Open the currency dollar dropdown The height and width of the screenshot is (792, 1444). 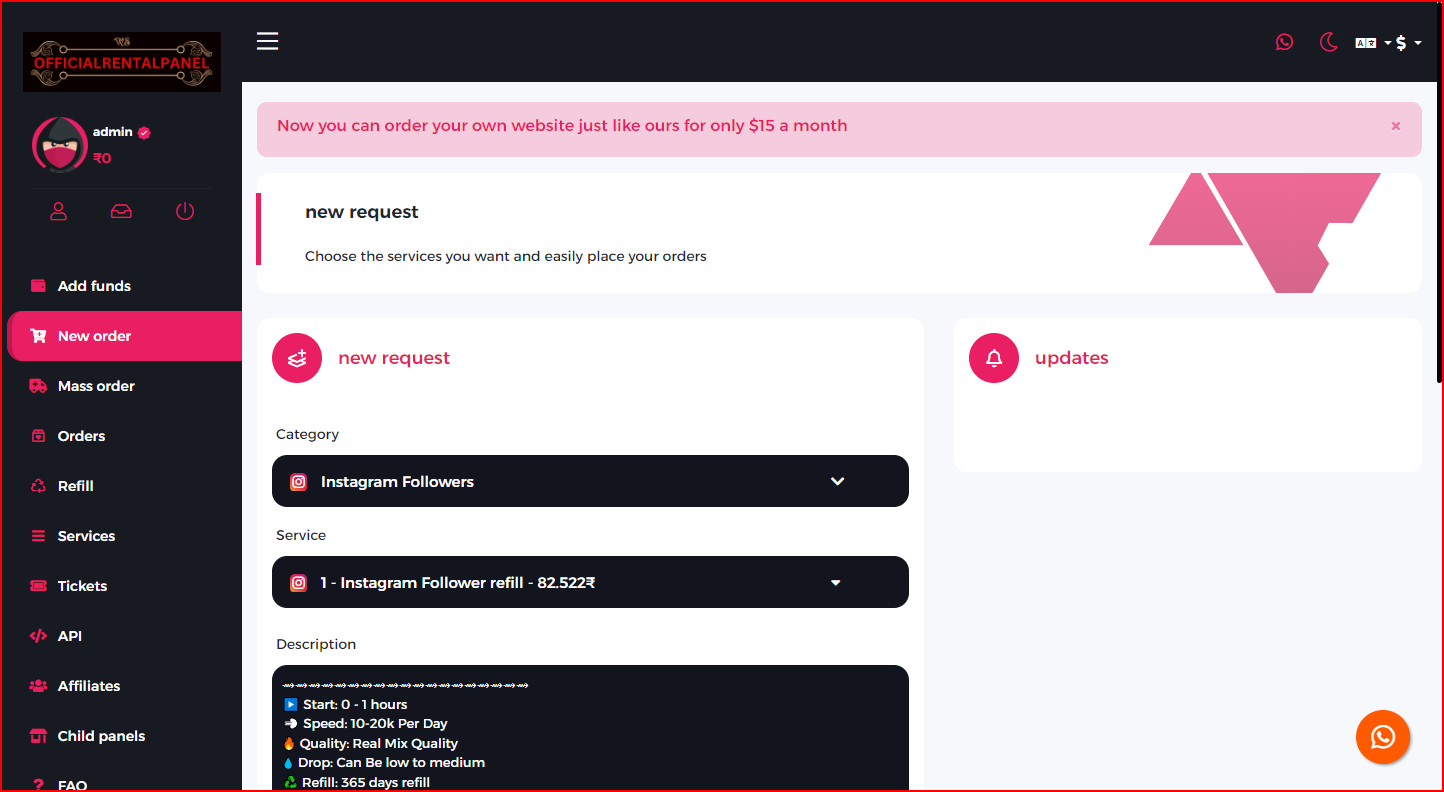1407,43
